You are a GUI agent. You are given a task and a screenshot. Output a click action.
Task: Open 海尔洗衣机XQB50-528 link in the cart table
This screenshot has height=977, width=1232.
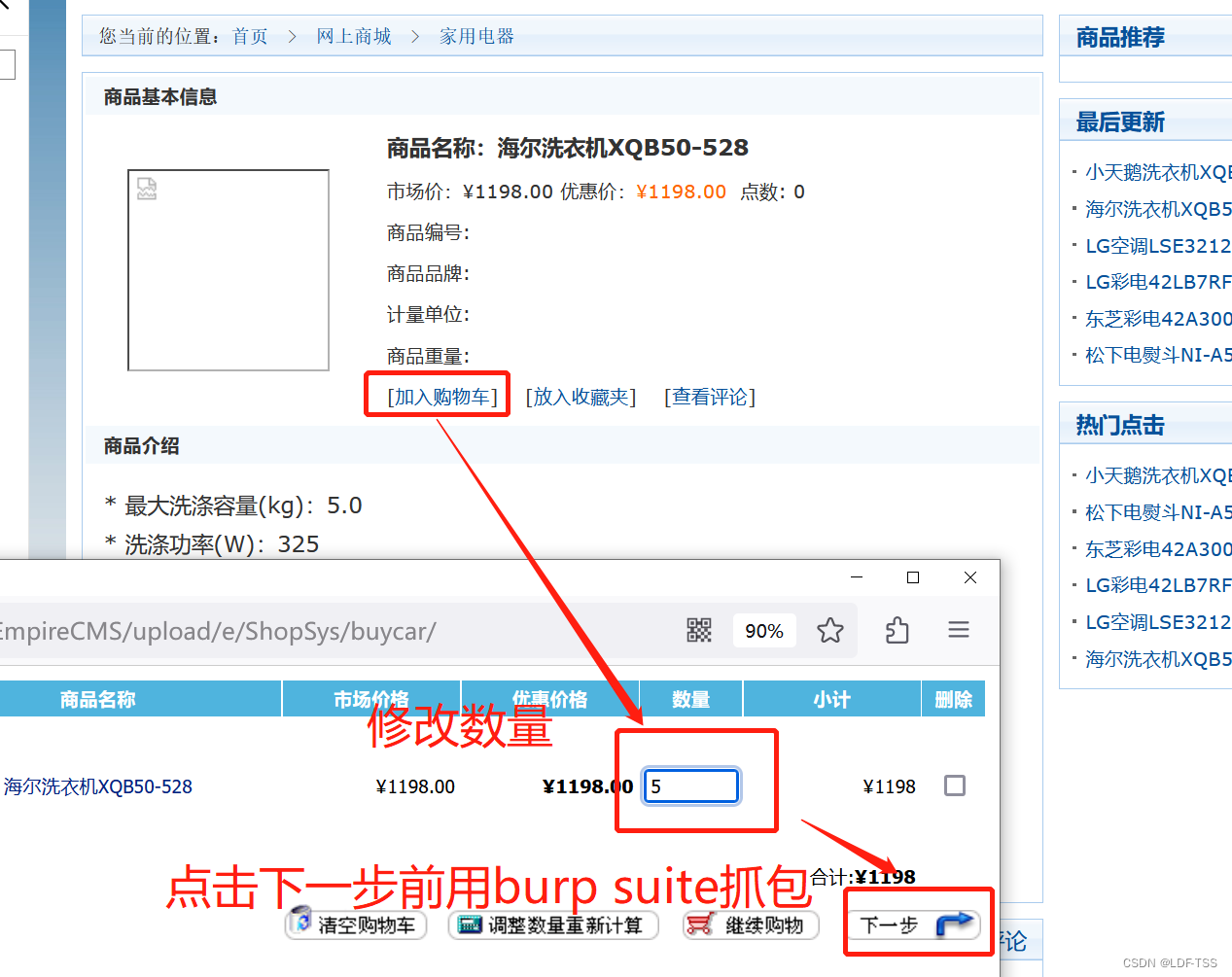(98, 786)
